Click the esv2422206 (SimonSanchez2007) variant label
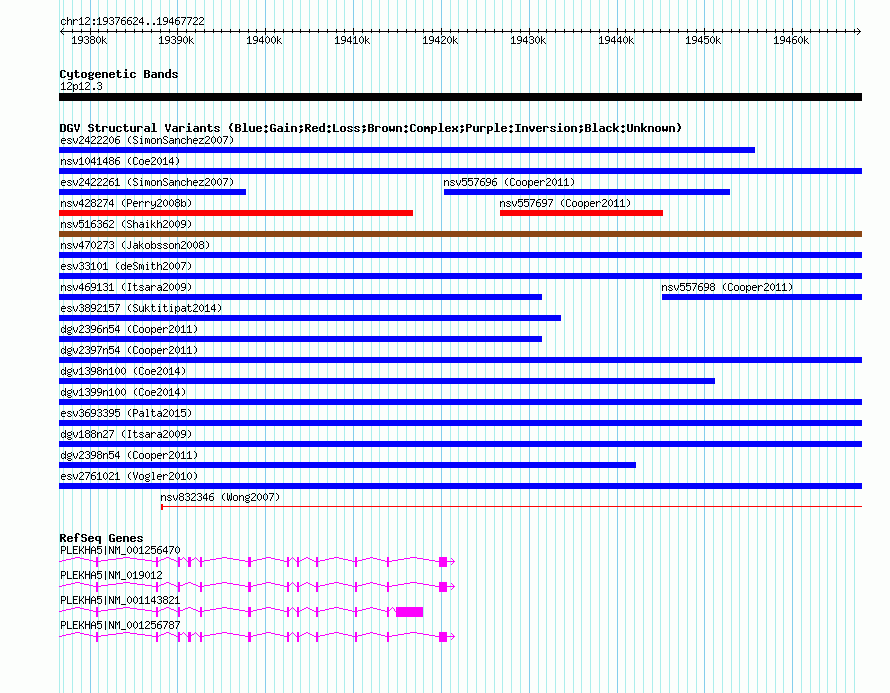 (147, 140)
